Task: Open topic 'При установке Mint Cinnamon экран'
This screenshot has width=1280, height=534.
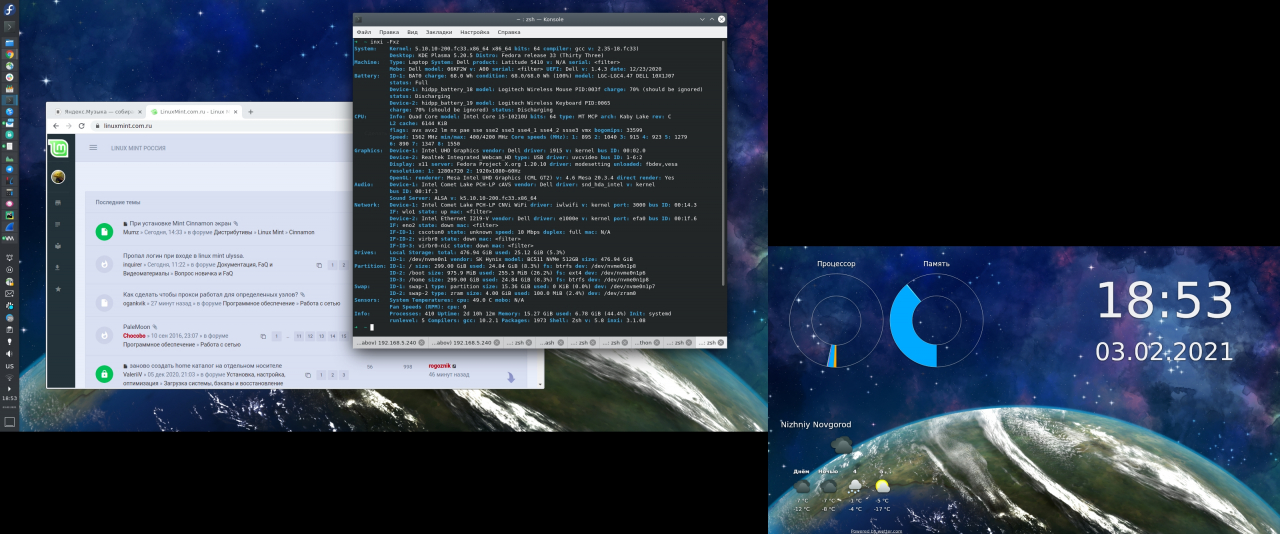Action: [180, 223]
